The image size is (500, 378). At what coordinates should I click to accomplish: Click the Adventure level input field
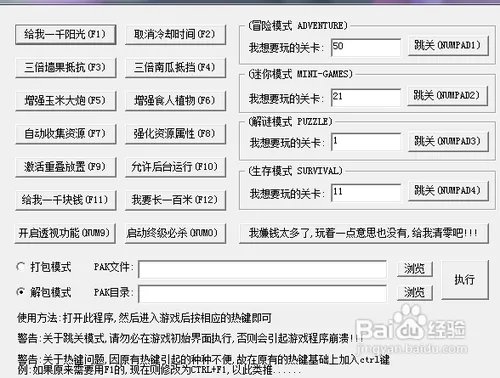[x=366, y=47]
